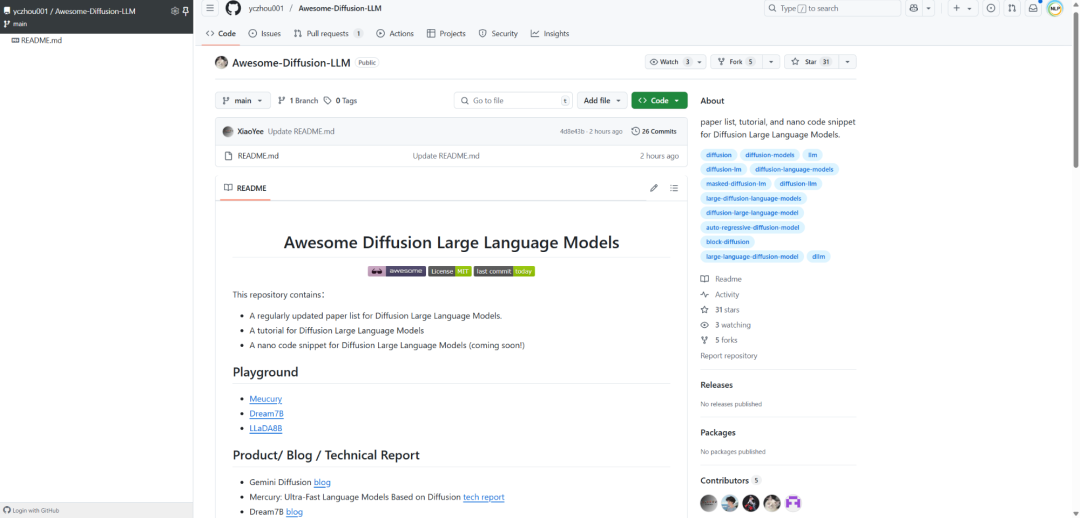1080x518 pixels.
Task: Select the README tab above content
Action: [245, 188]
